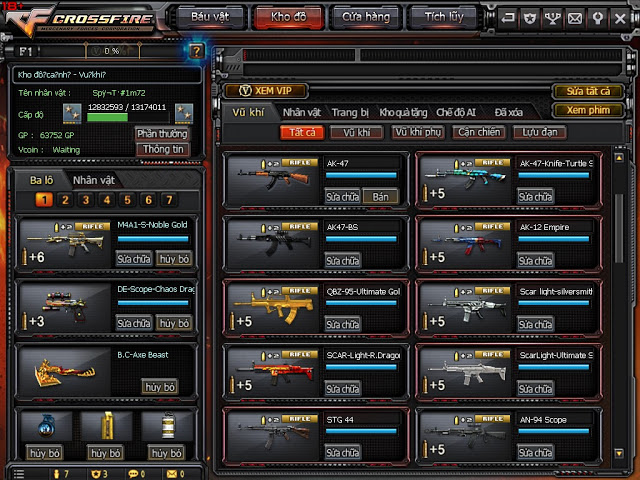Select the white smoke grenade item icon
This screenshot has width=640, height=480.
click(x=167, y=426)
